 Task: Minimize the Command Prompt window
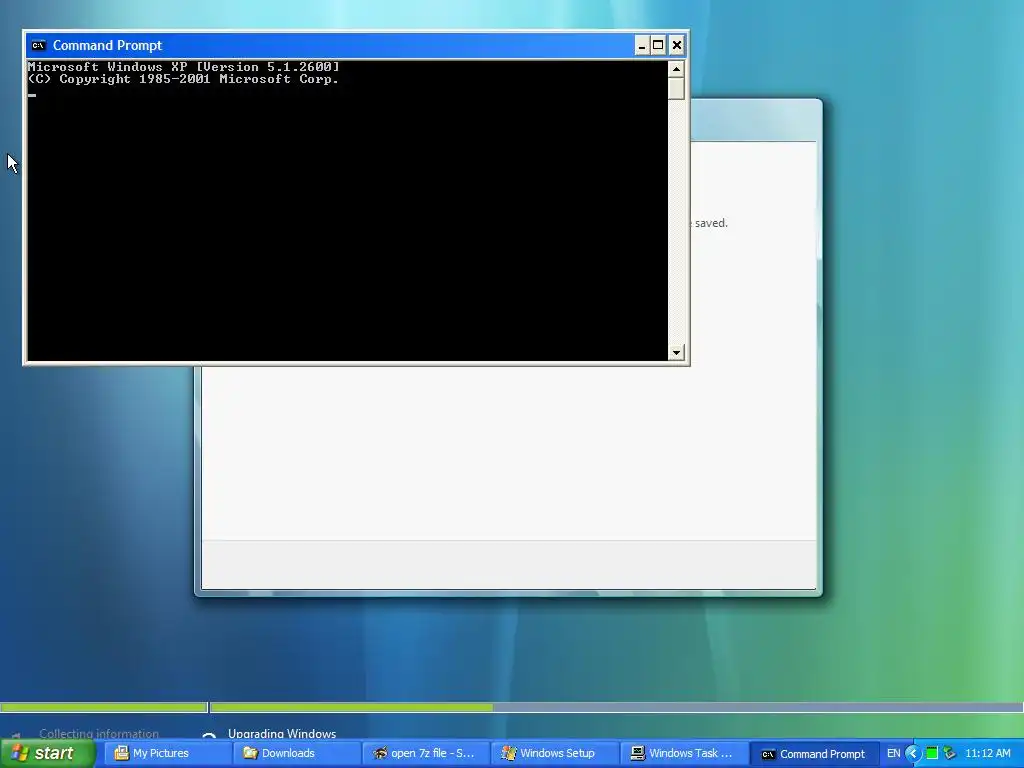(642, 45)
